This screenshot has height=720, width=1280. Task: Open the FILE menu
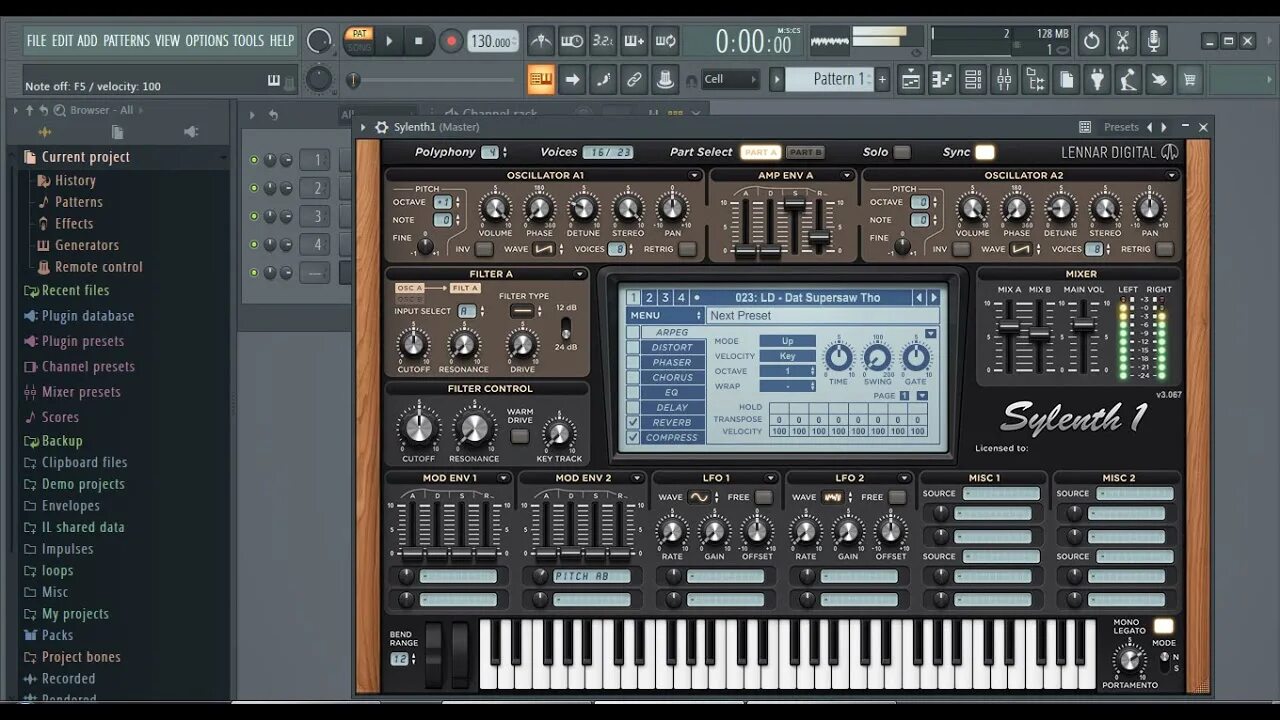pos(37,41)
